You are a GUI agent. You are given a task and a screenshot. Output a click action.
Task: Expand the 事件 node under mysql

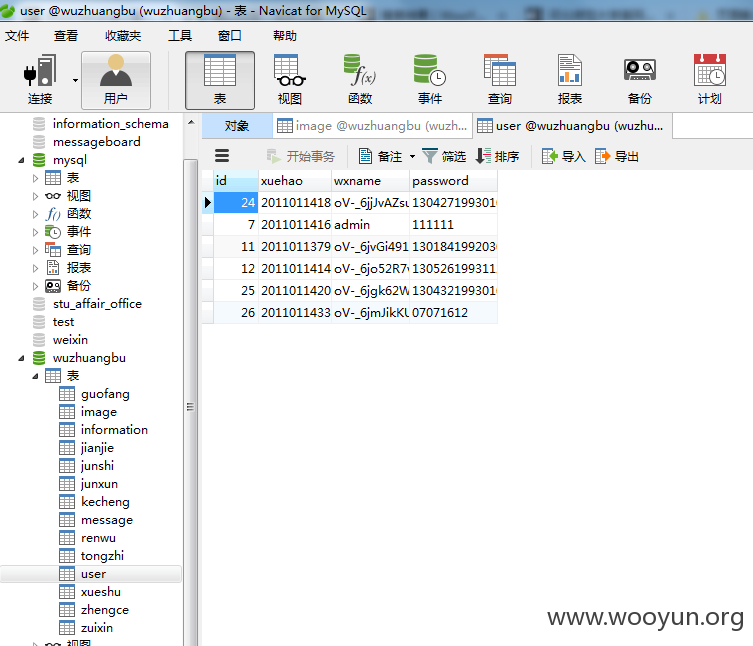(35, 232)
